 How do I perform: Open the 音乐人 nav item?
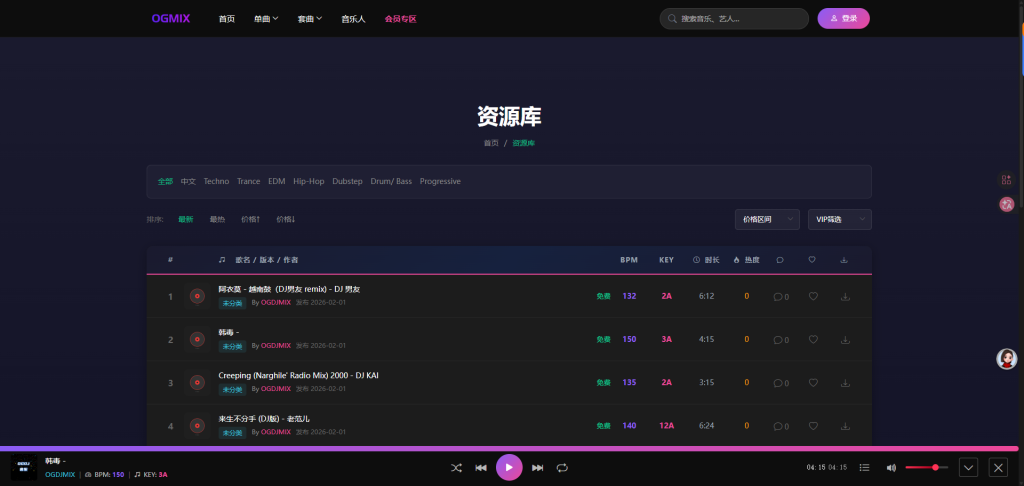point(353,19)
